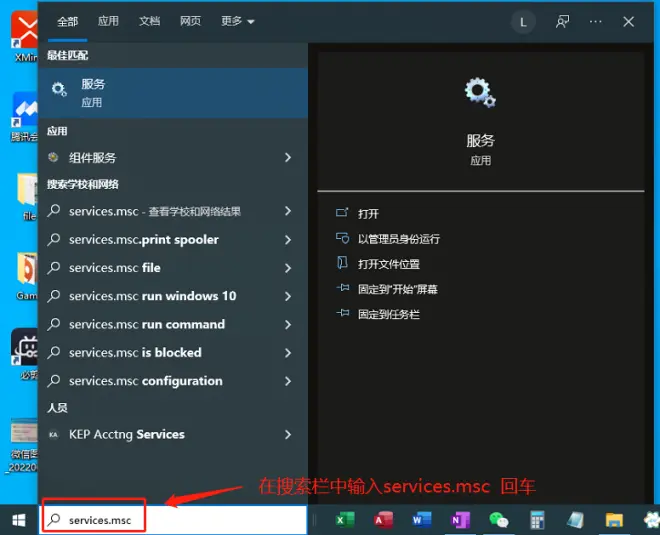Click the L user account avatar

point(523,22)
